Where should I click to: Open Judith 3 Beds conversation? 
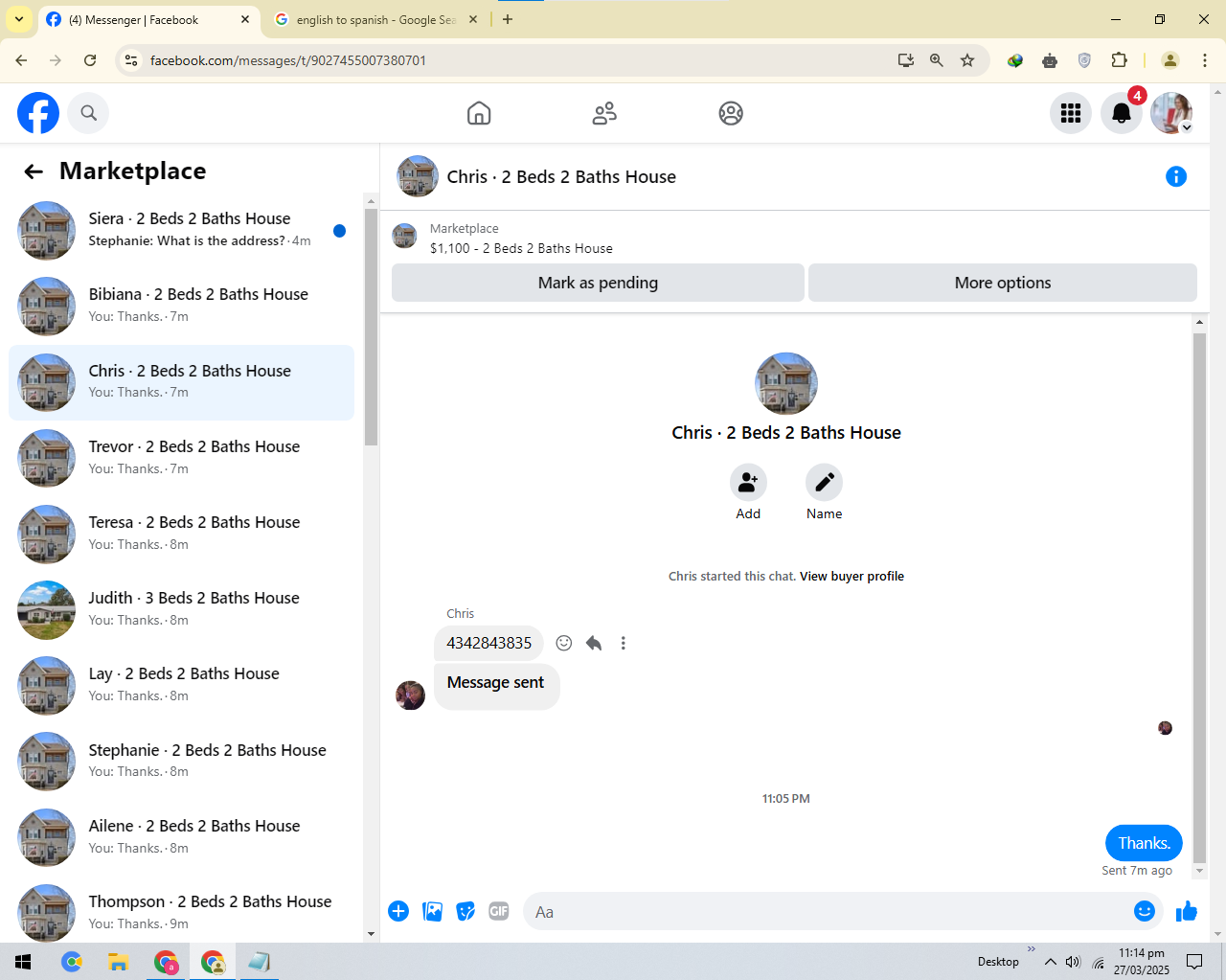182,609
